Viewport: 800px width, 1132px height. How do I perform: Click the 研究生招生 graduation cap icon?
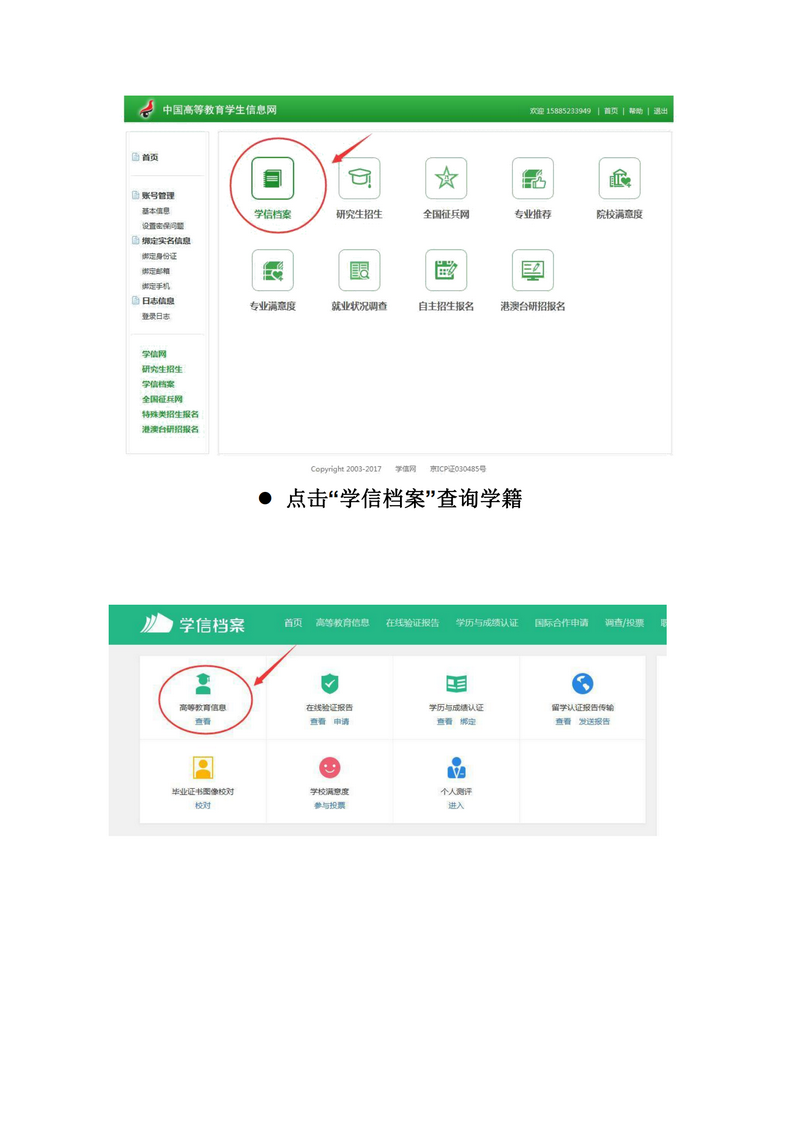tap(359, 179)
